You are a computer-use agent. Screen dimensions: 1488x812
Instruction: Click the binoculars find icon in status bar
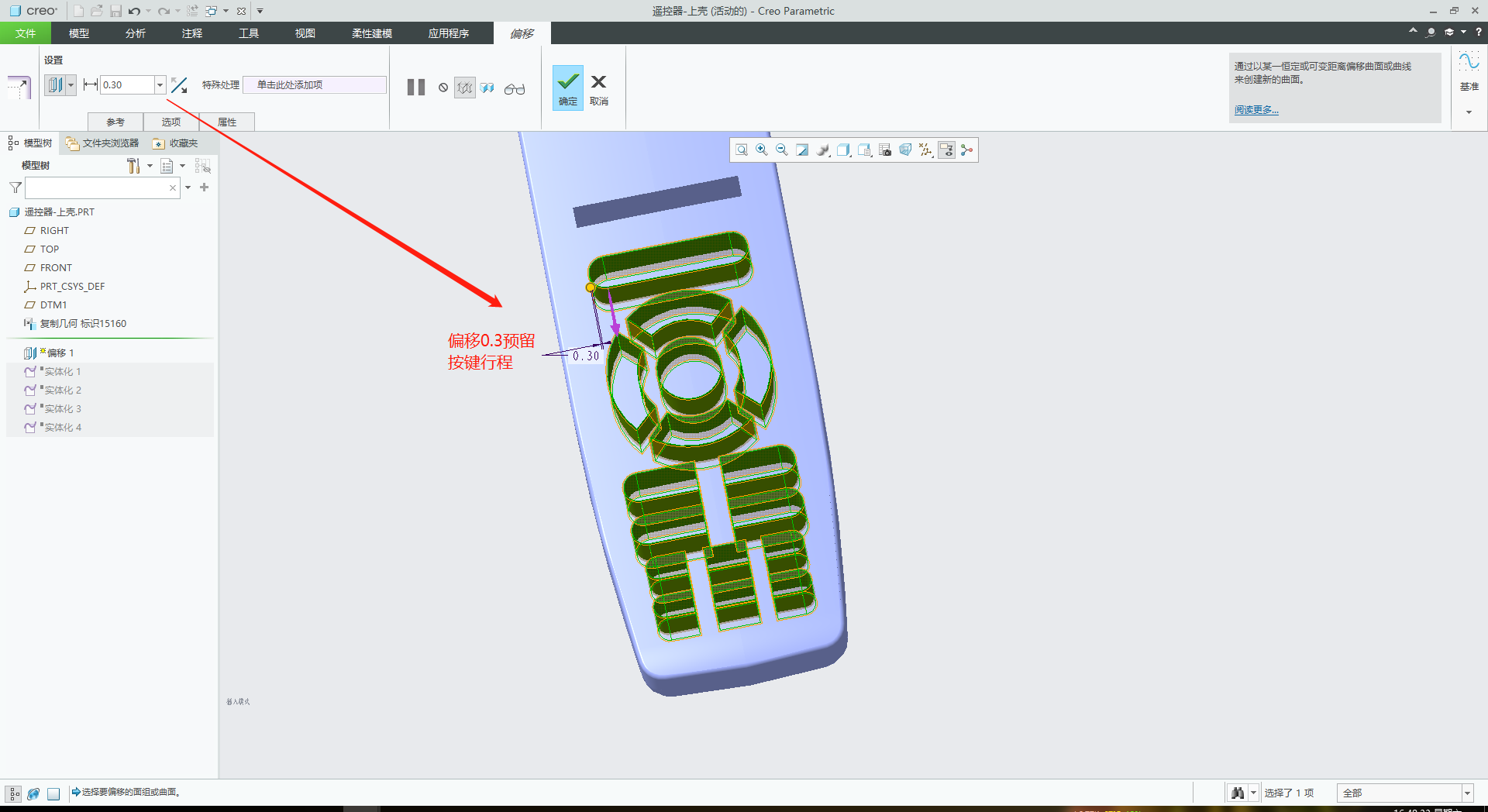pyautogui.click(x=1238, y=793)
